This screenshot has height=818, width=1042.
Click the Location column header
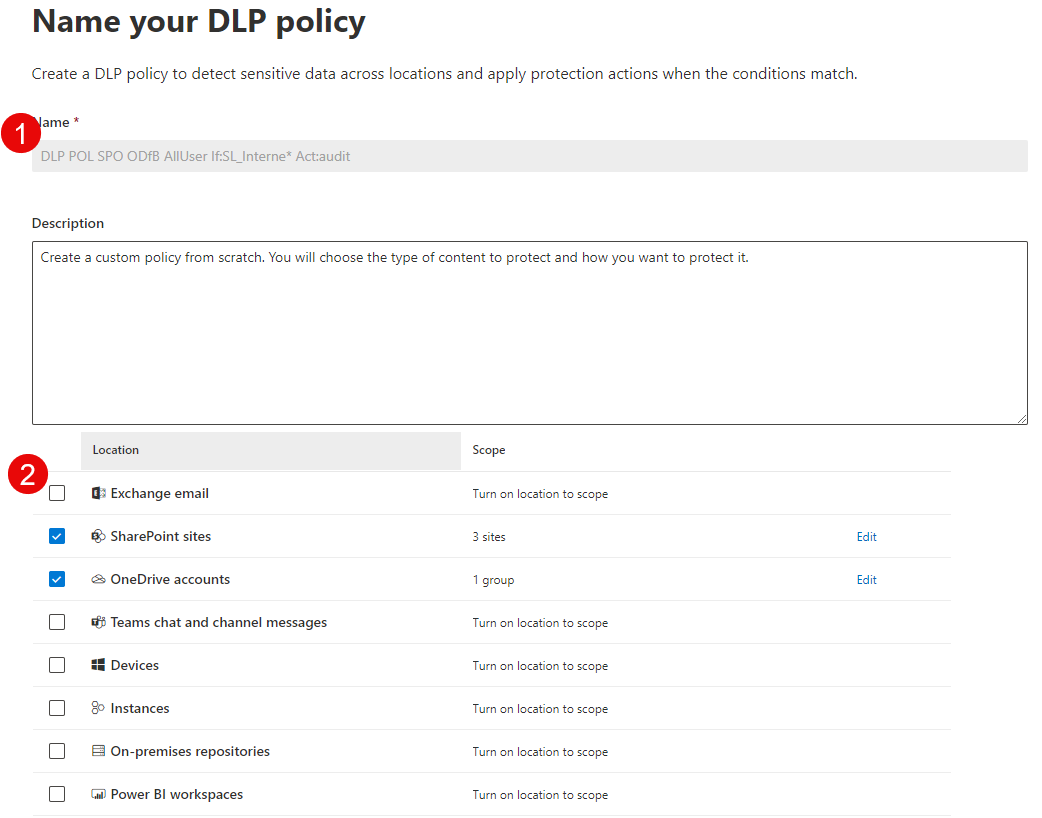pyautogui.click(x=115, y=450)
